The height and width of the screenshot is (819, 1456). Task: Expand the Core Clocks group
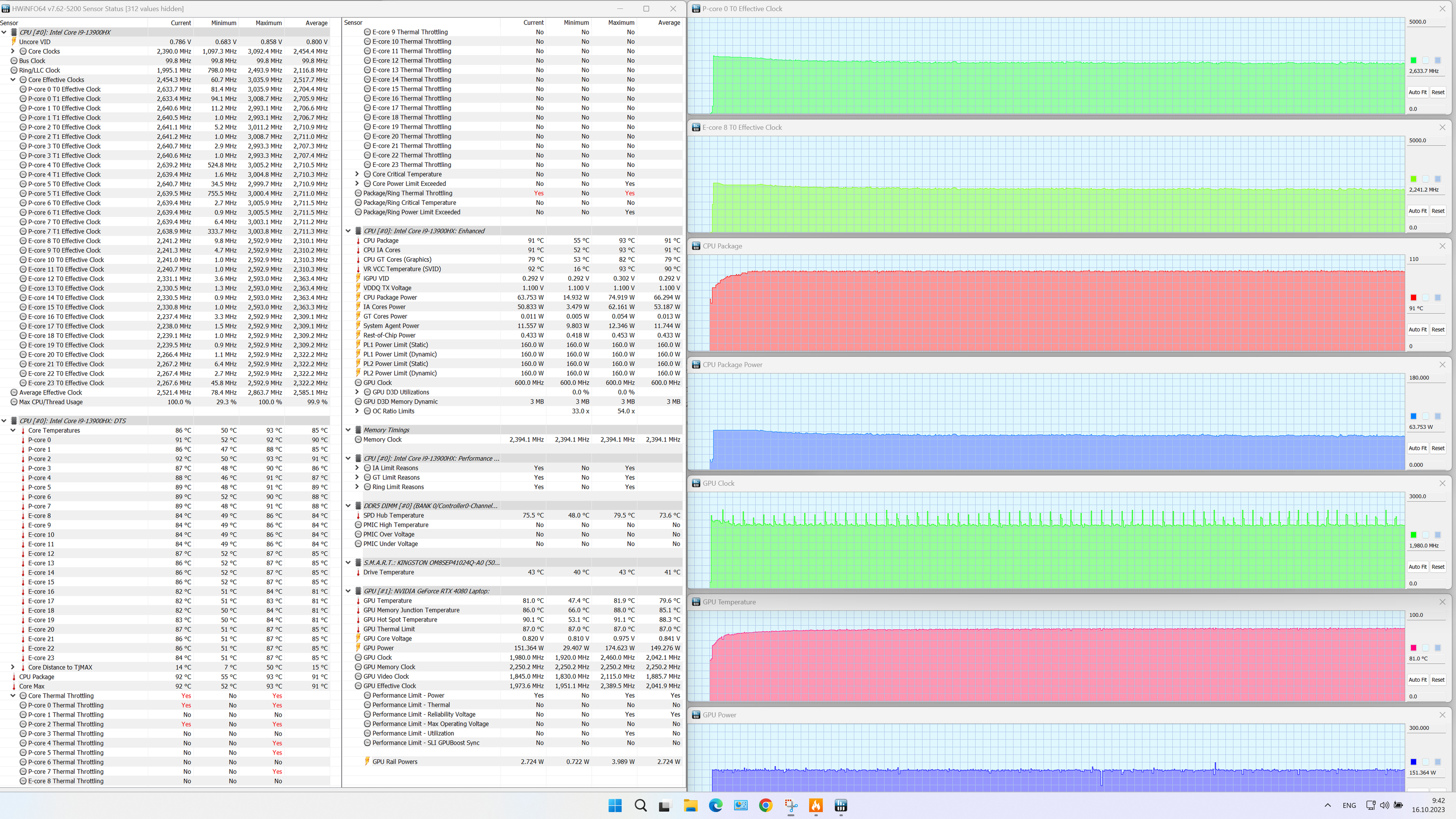click(x=13, y=51)
